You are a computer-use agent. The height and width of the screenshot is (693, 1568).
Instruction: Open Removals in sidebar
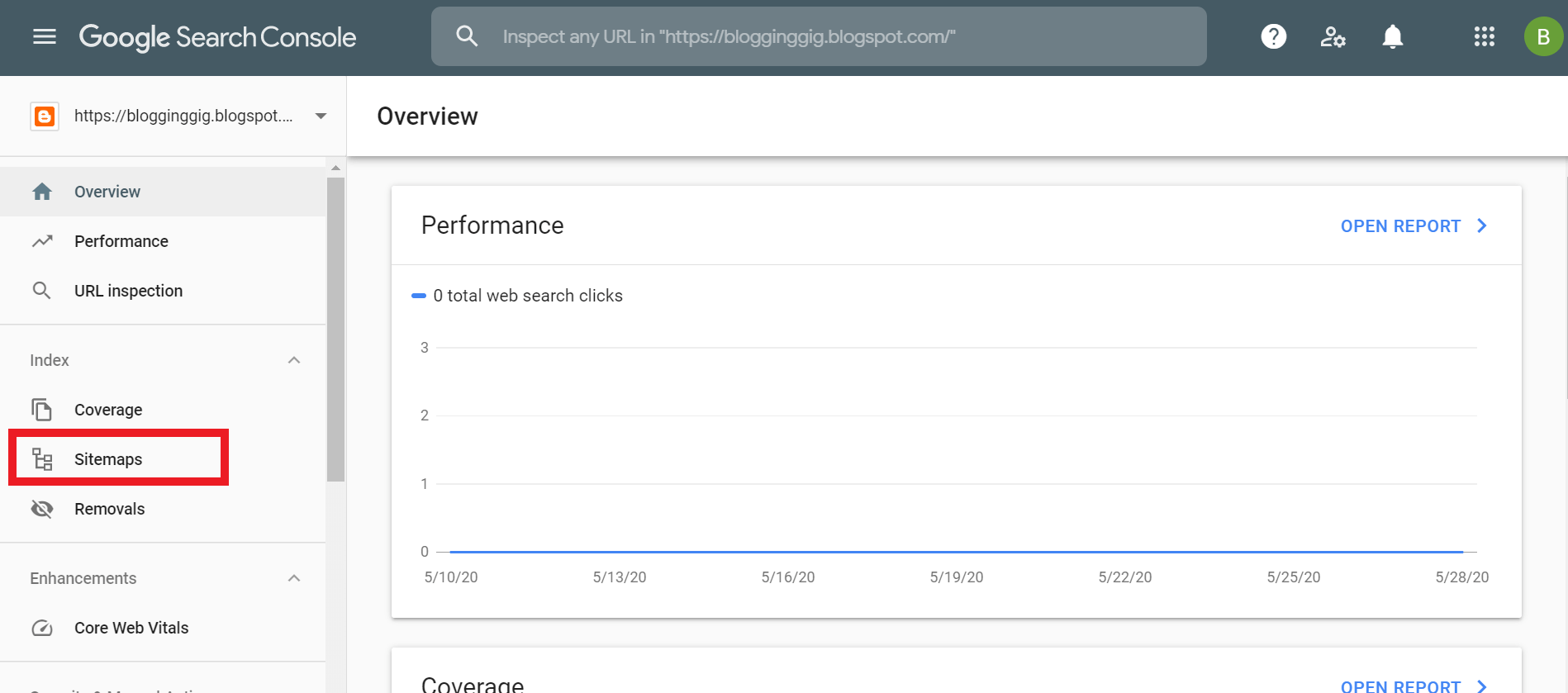(163, 509)
